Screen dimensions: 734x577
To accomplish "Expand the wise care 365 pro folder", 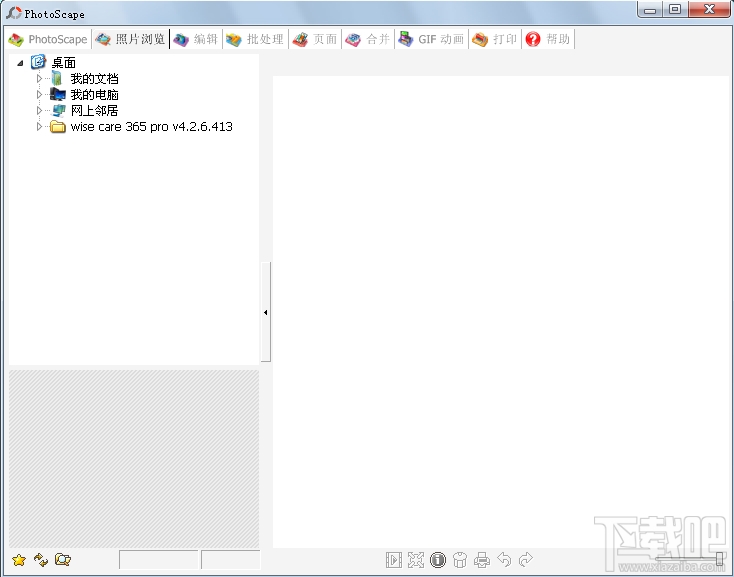I will [x=39, y=126].
